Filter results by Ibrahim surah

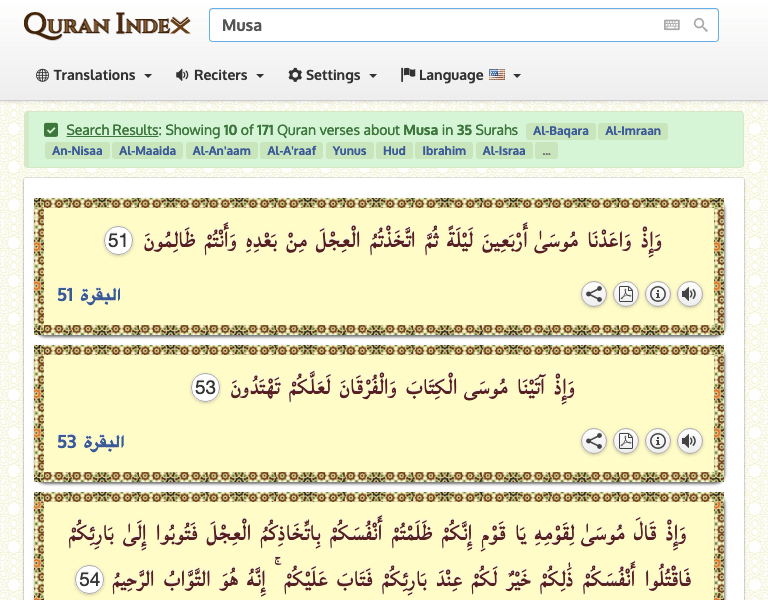[x=444, y=151]
